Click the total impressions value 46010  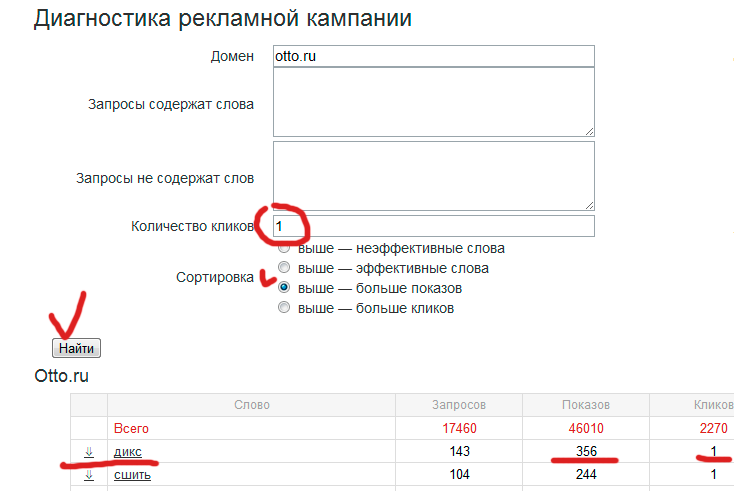(x=586, y=428)
